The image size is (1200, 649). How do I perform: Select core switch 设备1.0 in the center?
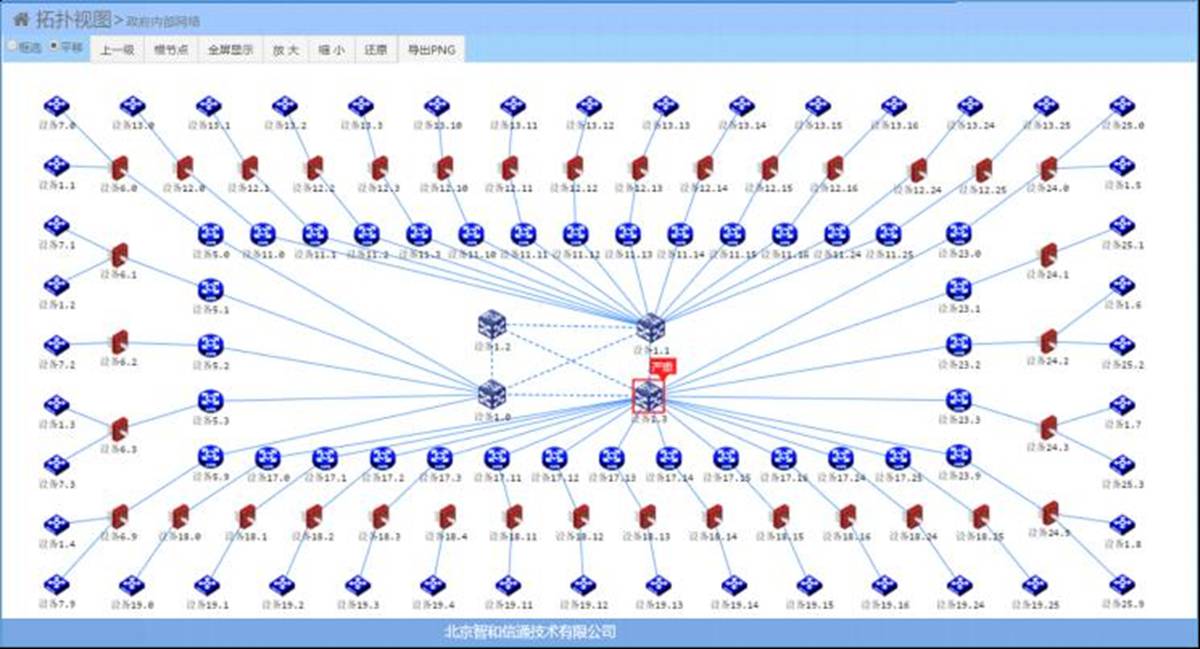click(491, 395)
